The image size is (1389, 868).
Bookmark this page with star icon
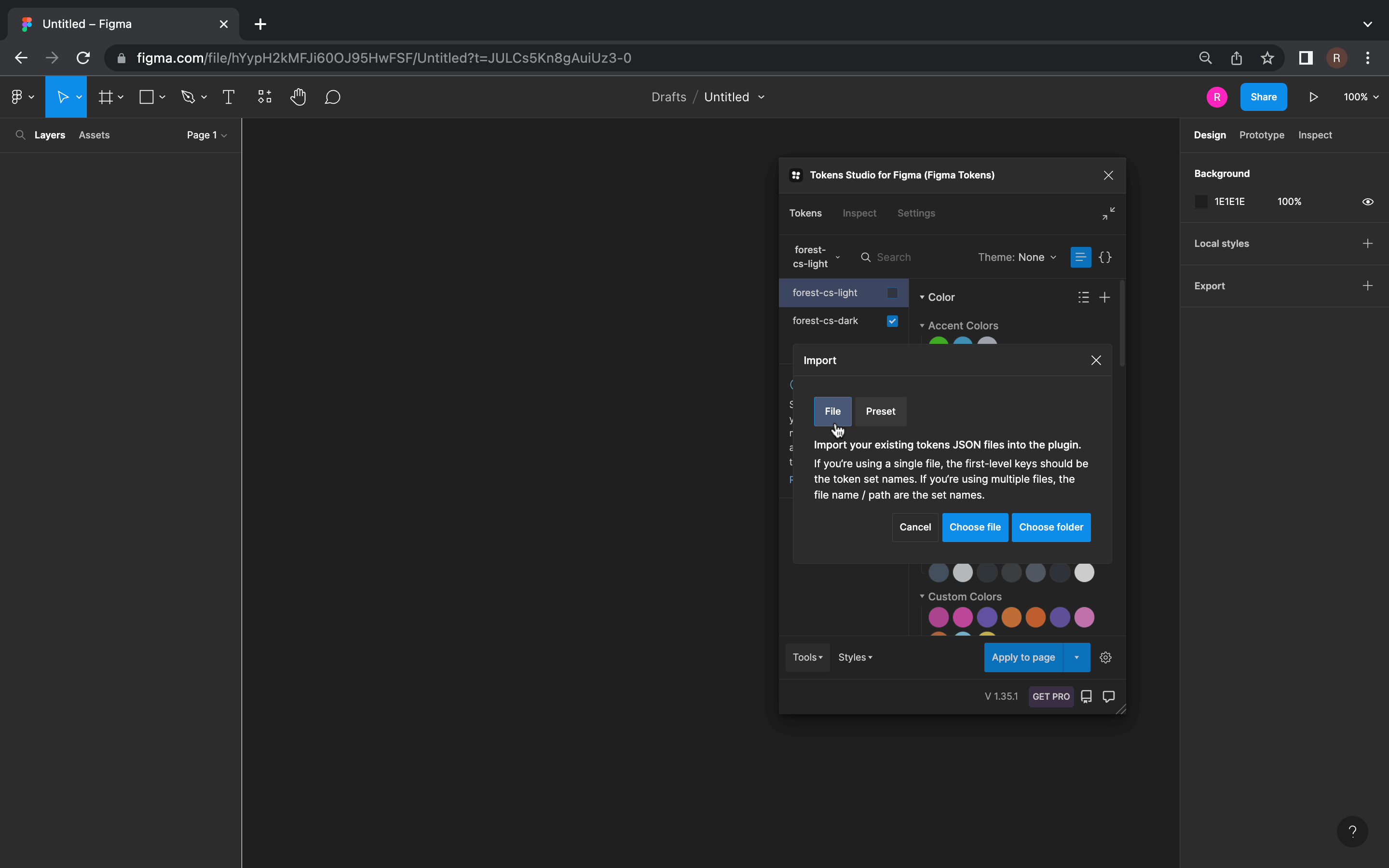[1267, 58]
